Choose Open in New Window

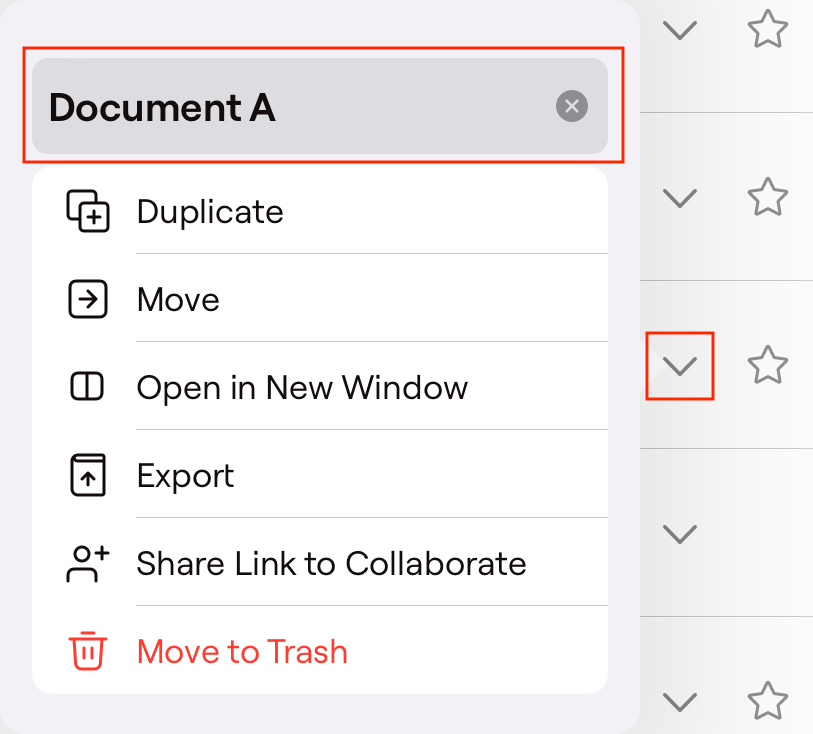[x=302, y=387]
